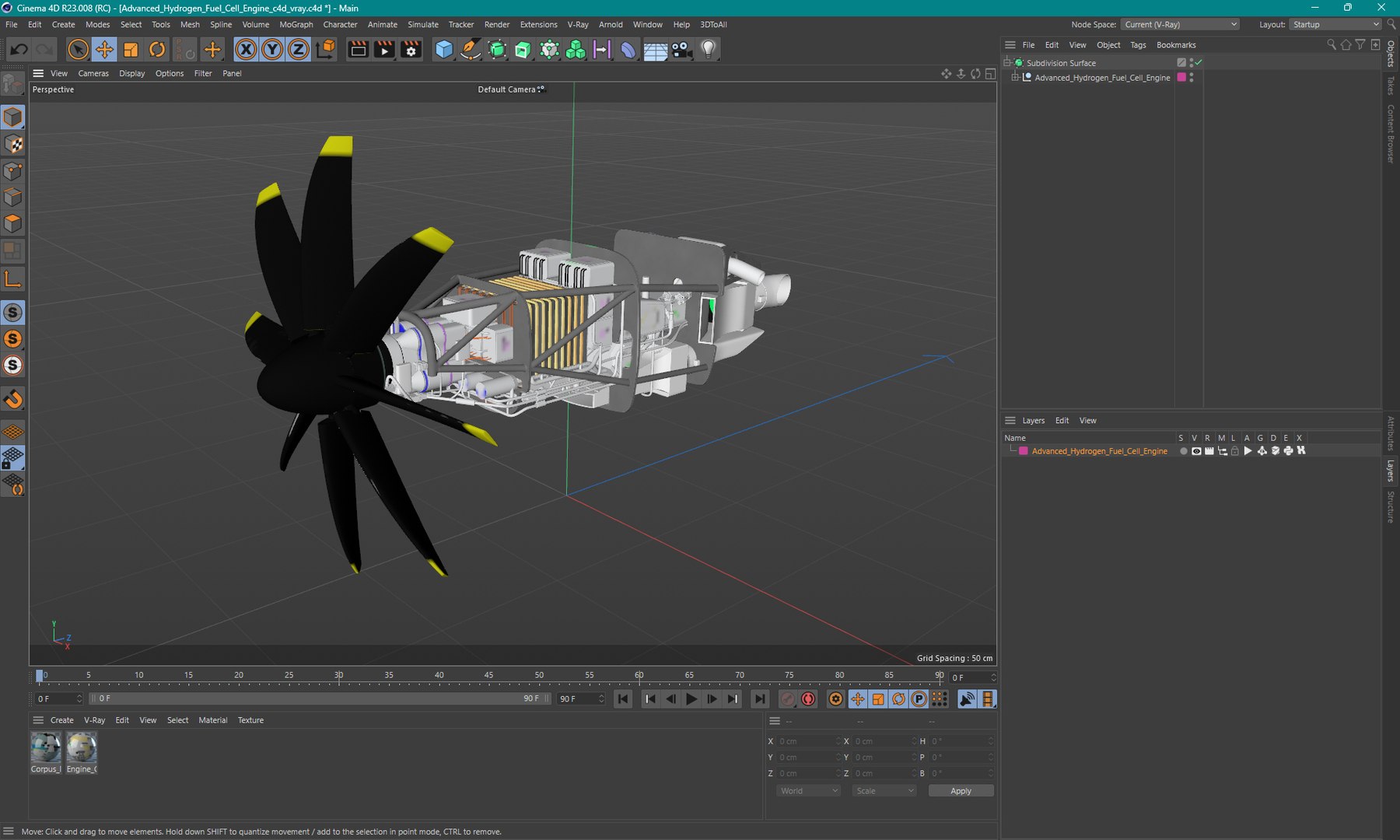Search in Object Manager with magnifier icon
The height and width of the screenshot is (840, 1400).
1332,45
